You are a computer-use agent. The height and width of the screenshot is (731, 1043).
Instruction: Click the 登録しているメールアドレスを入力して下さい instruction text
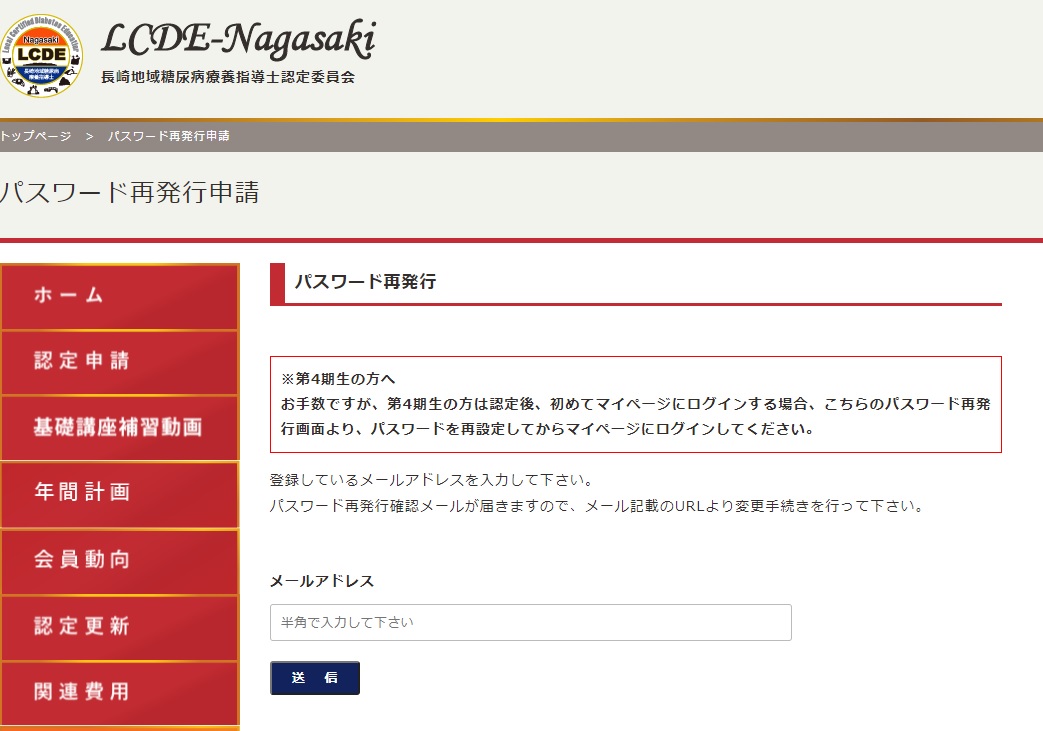[x=432, y=480]
